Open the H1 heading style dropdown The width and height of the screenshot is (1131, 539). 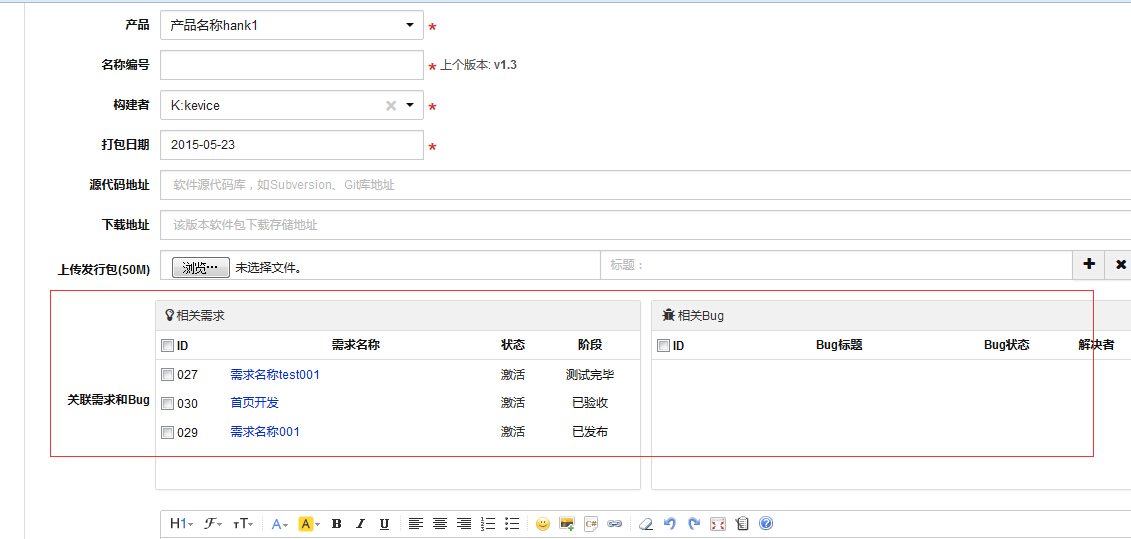181,524
